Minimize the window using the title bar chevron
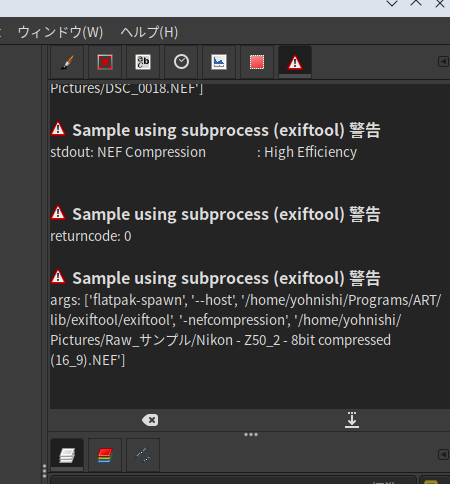Viewport: 450px width, 484px height. point(392,4)
